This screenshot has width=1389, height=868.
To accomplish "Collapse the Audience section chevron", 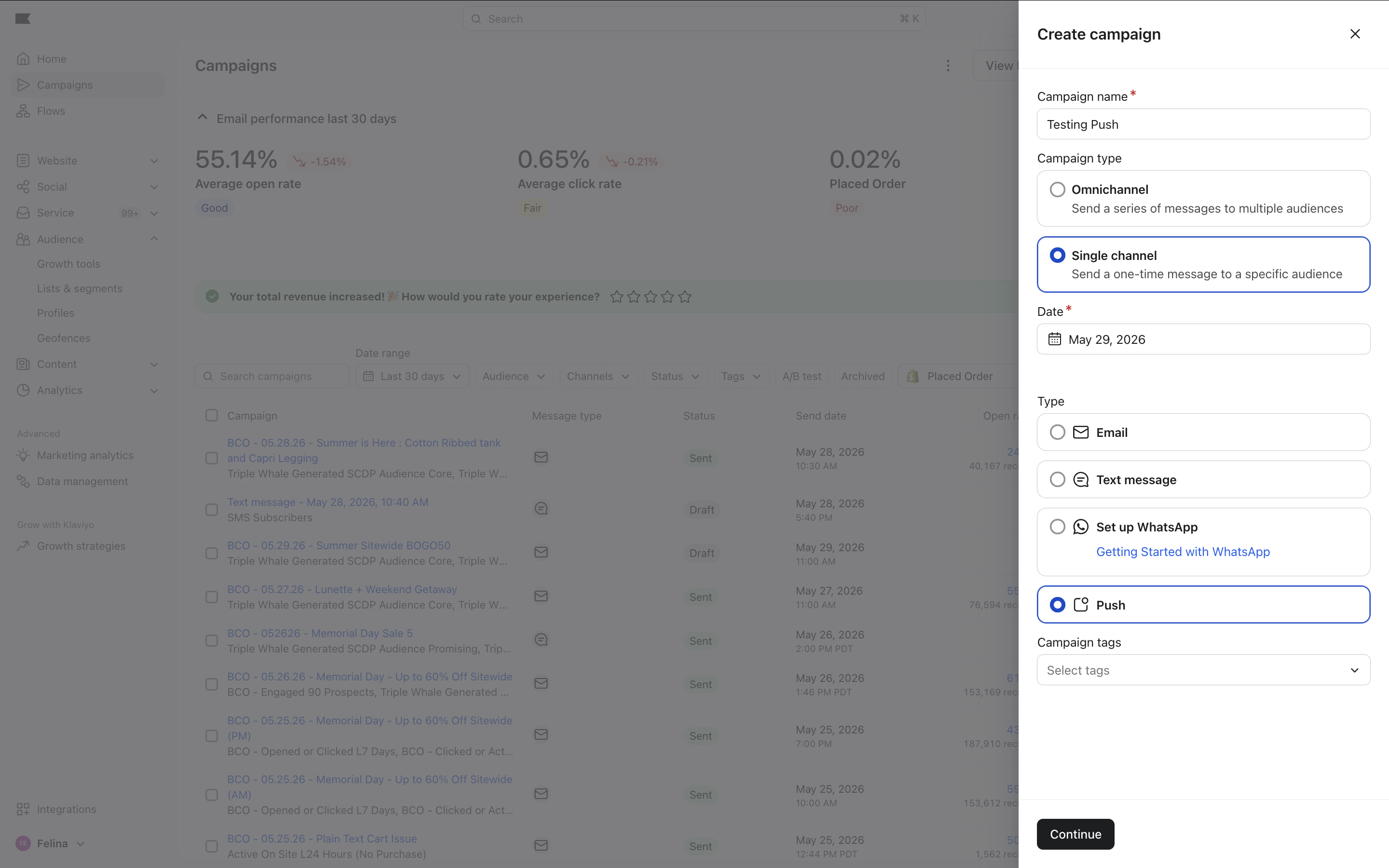I will (x=154, y=239).
